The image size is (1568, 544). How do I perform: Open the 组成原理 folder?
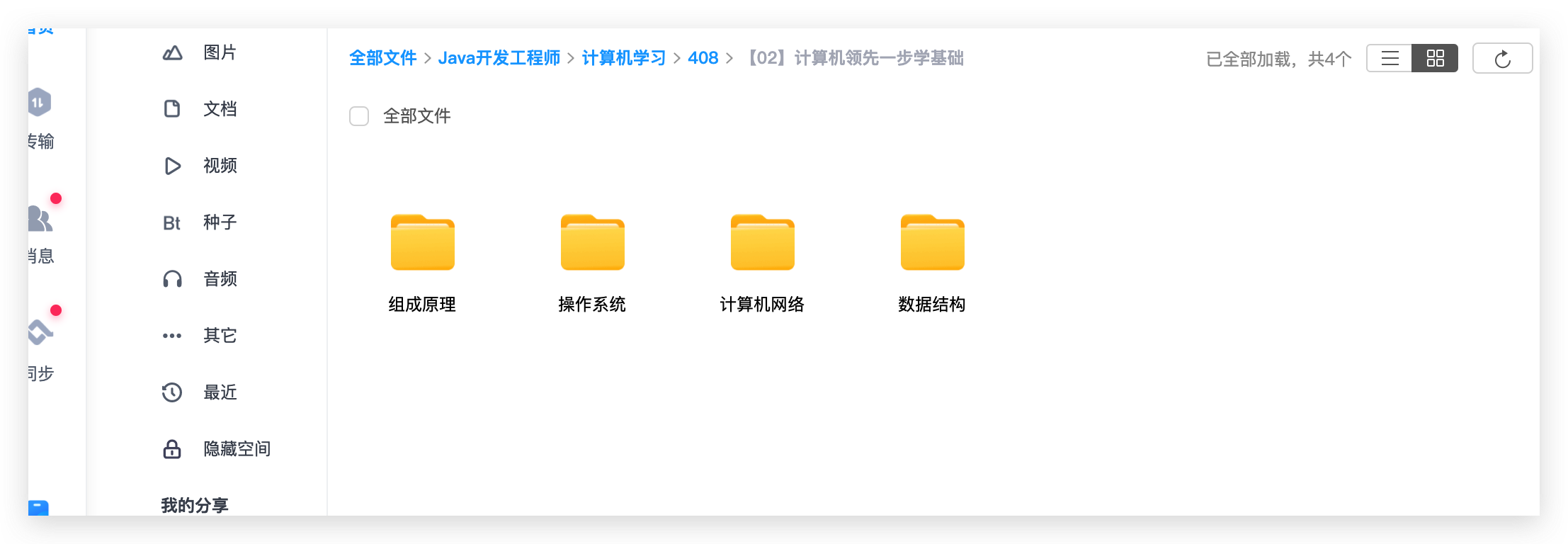click(422, 242)
